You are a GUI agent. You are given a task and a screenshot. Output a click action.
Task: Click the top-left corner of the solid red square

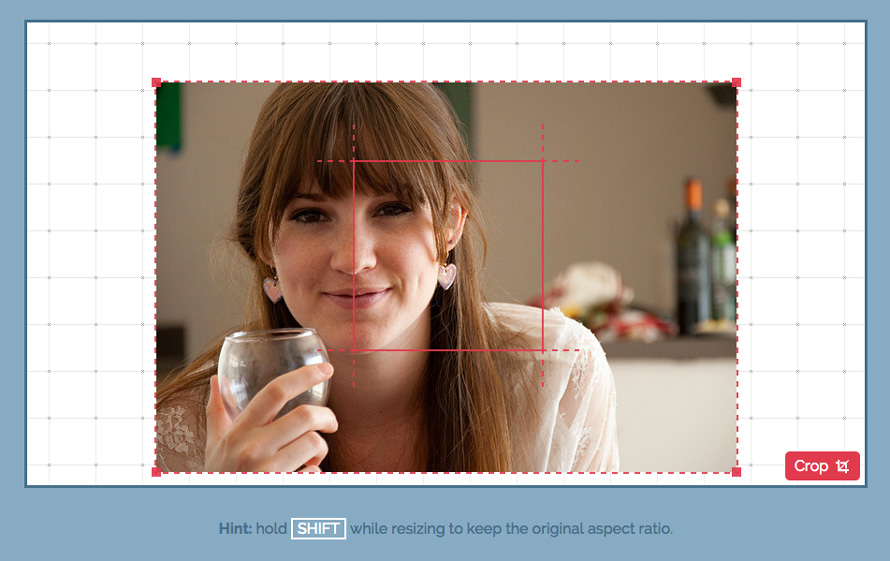(x=354, y=161)
